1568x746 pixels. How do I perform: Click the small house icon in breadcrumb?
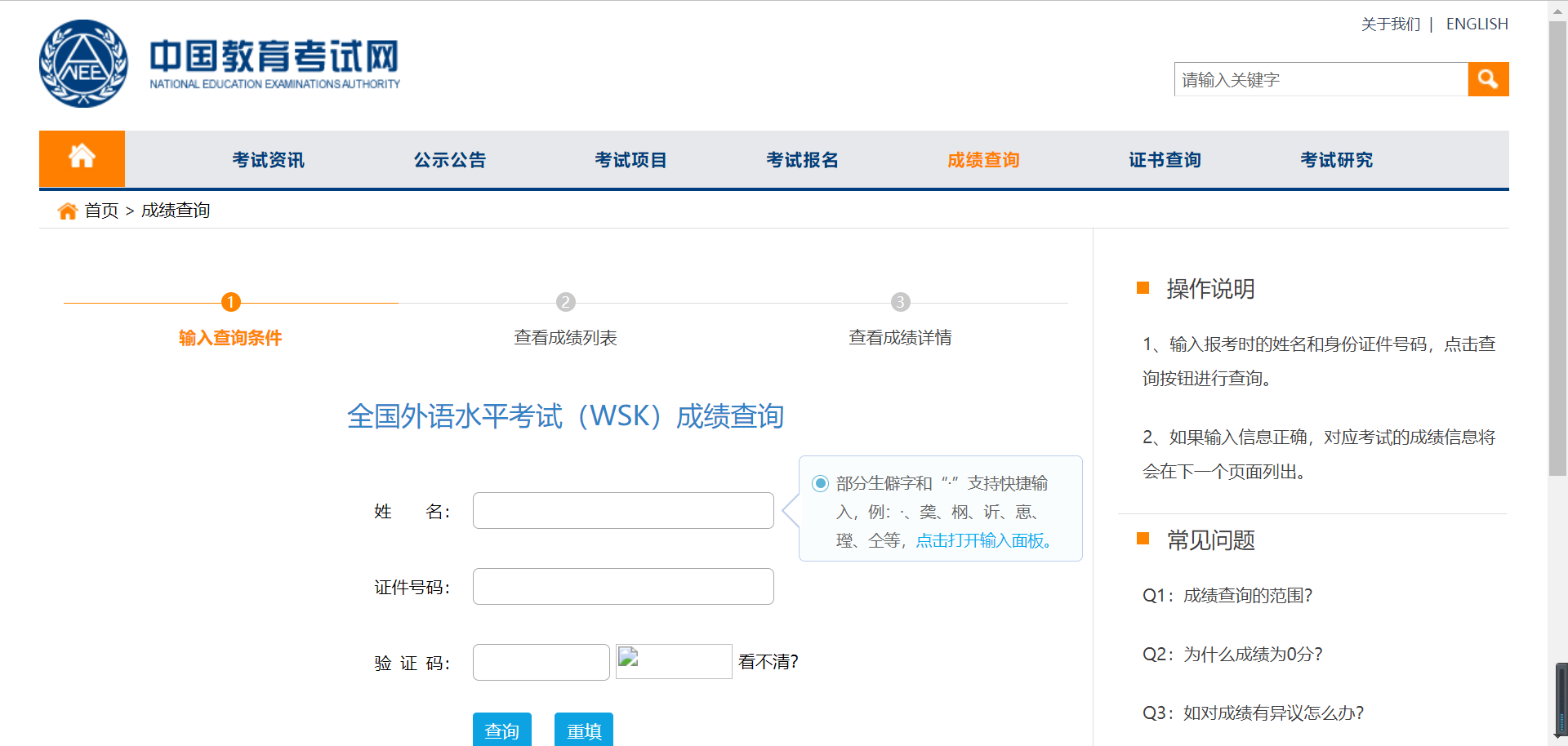click(x=67, y=211)
